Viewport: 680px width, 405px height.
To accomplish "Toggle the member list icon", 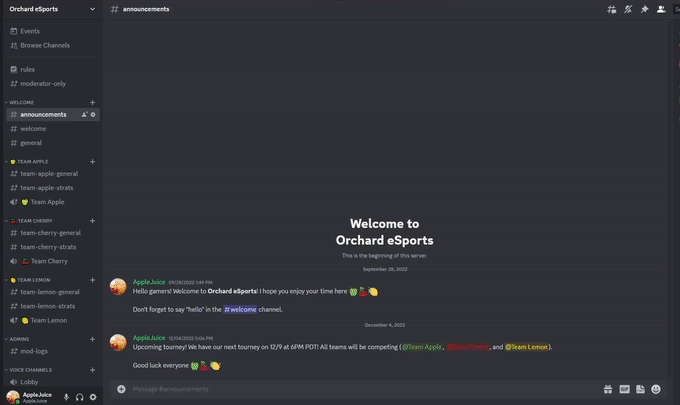I will (x=661, y=9).
